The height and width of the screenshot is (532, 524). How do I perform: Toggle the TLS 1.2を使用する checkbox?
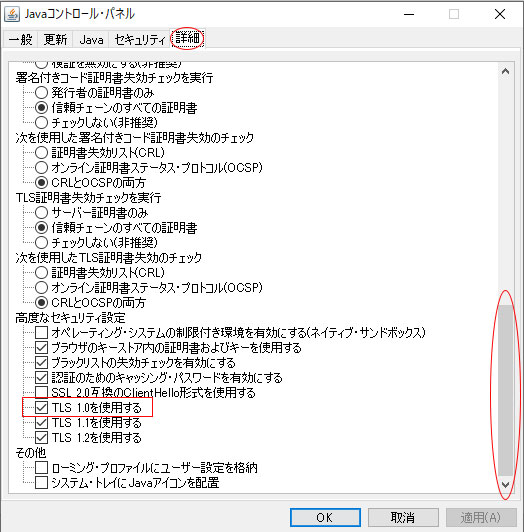point(41,437)
